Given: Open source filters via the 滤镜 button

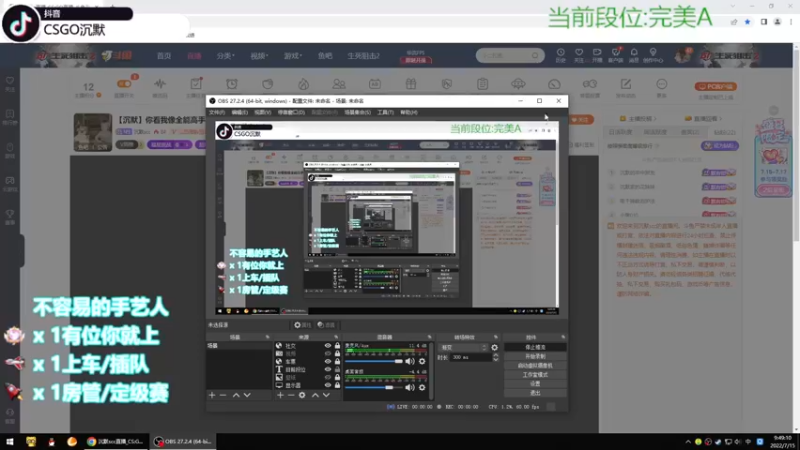Looking at the screenshot, I should 326,325.
